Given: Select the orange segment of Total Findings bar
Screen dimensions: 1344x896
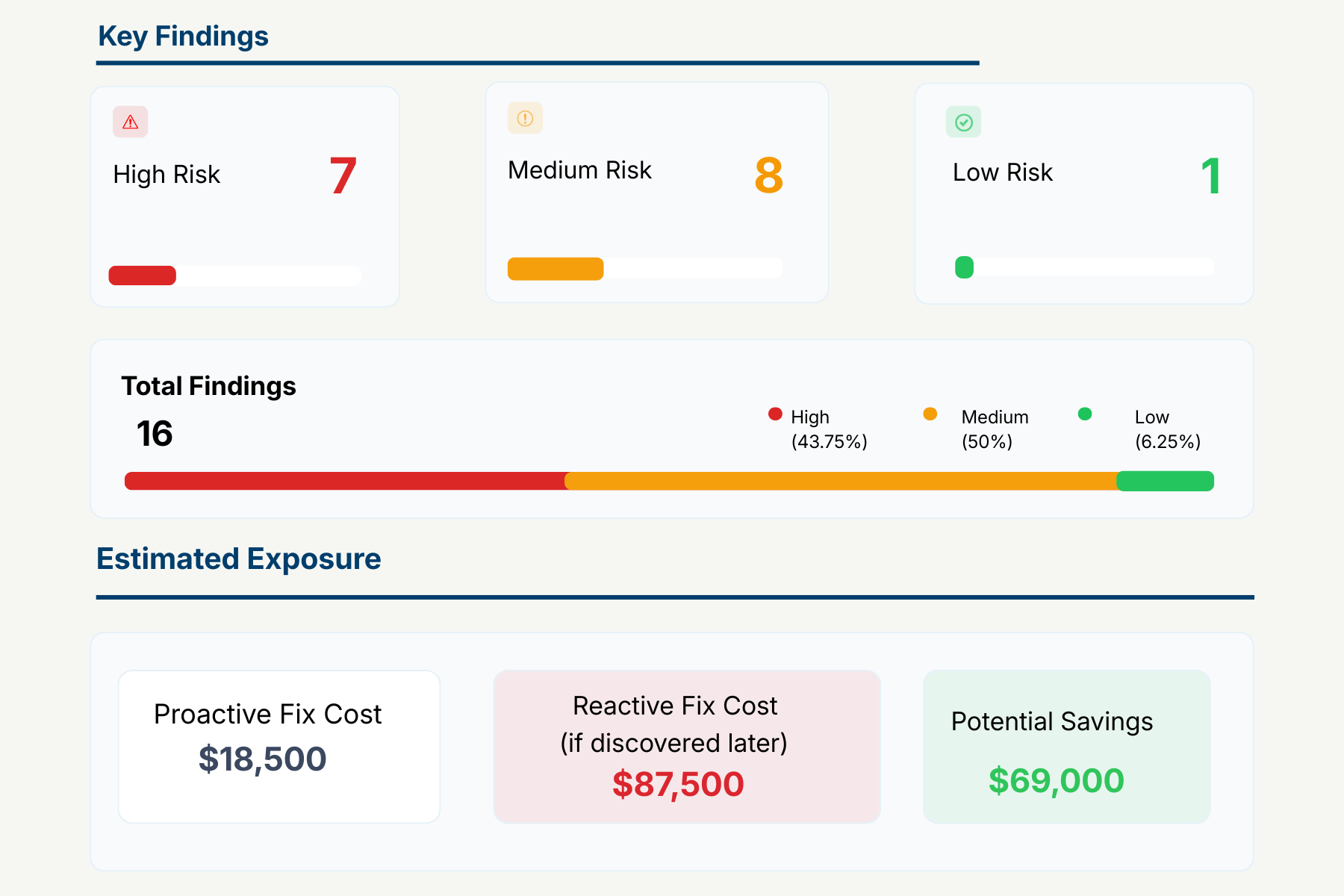Looking at the screenshot, I should (x=840, y=481).
